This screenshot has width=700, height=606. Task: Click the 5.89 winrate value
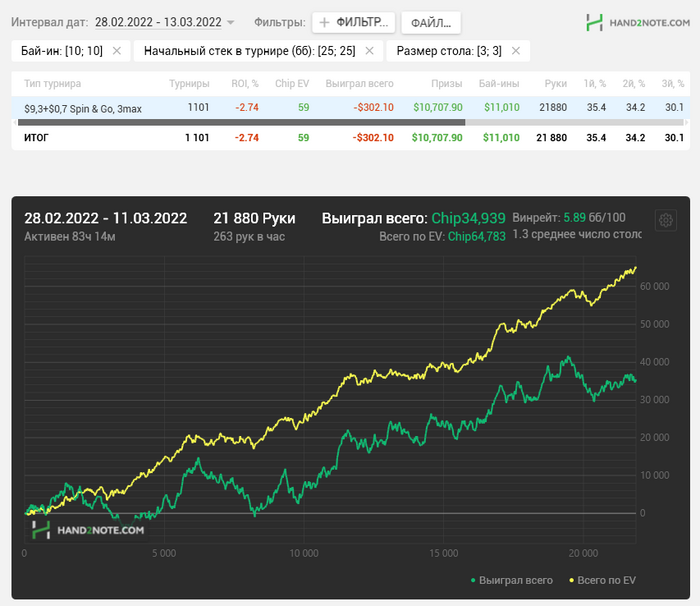[574, 217]
